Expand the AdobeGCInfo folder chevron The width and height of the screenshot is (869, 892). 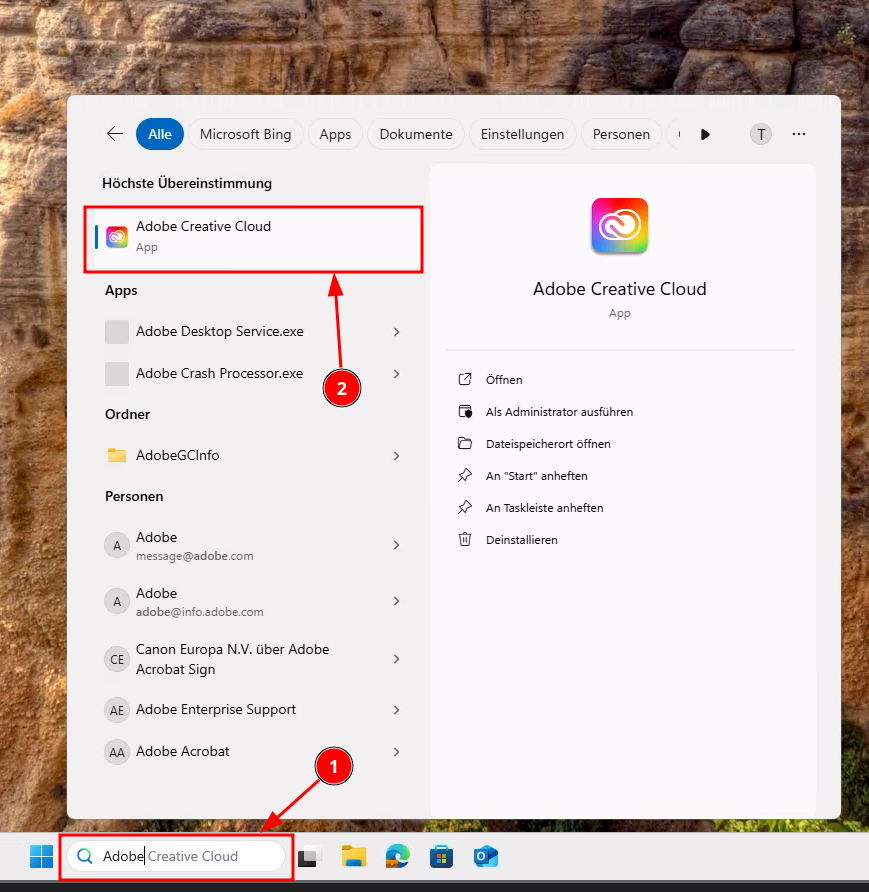(397, 456)
